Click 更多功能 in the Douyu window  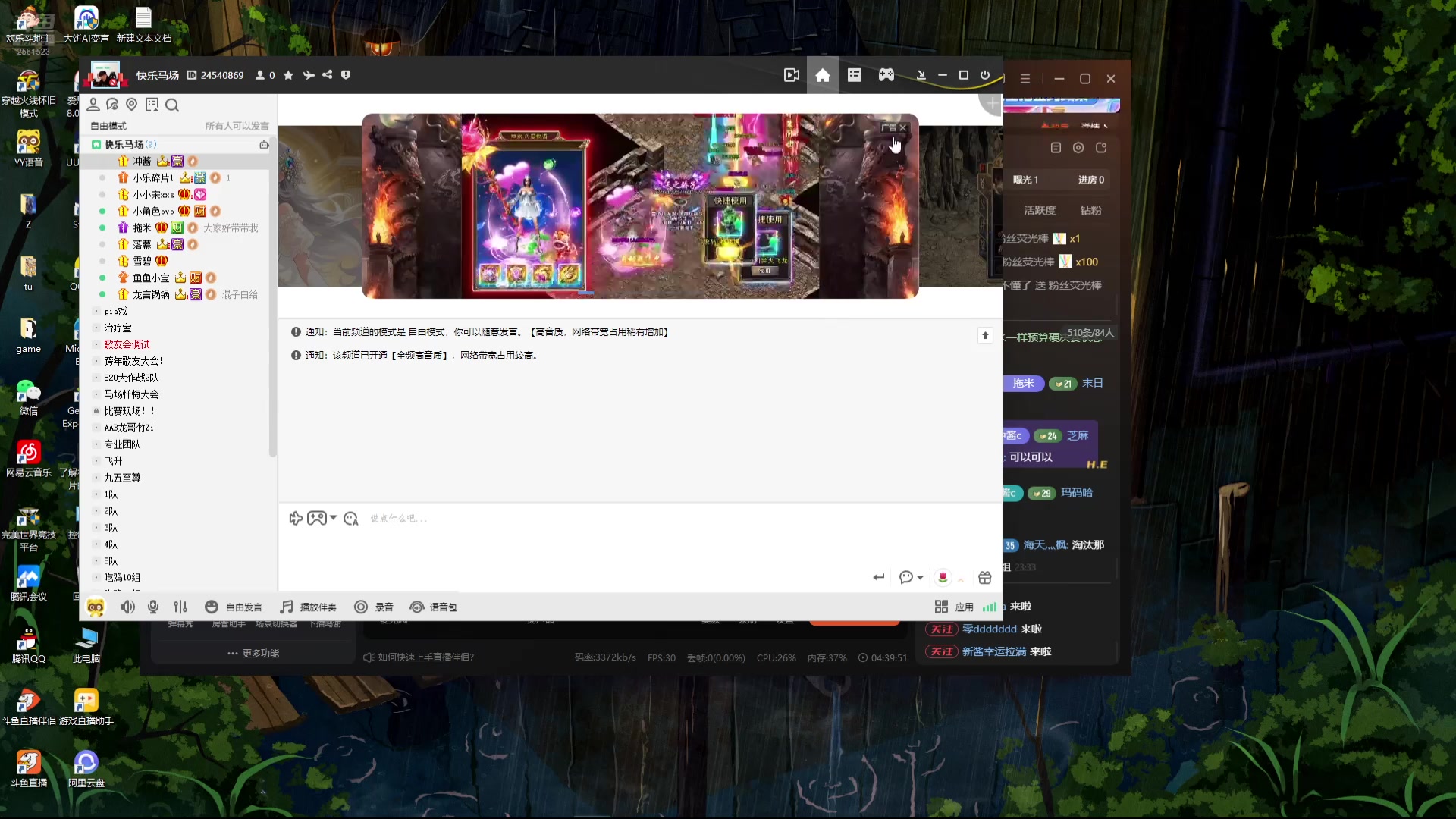point(253,654)
